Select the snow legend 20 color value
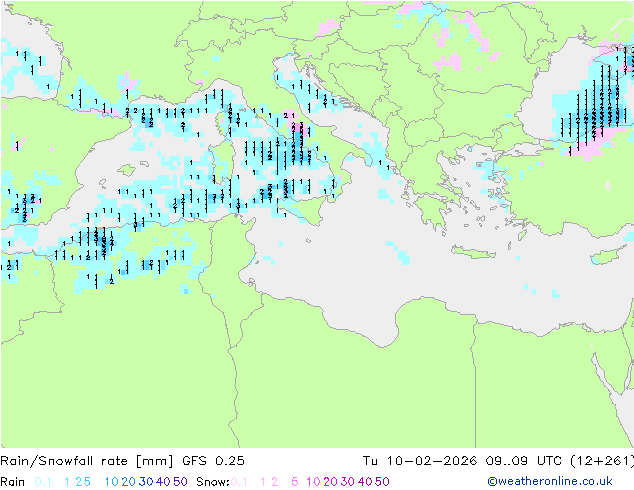 pos(330,482)
